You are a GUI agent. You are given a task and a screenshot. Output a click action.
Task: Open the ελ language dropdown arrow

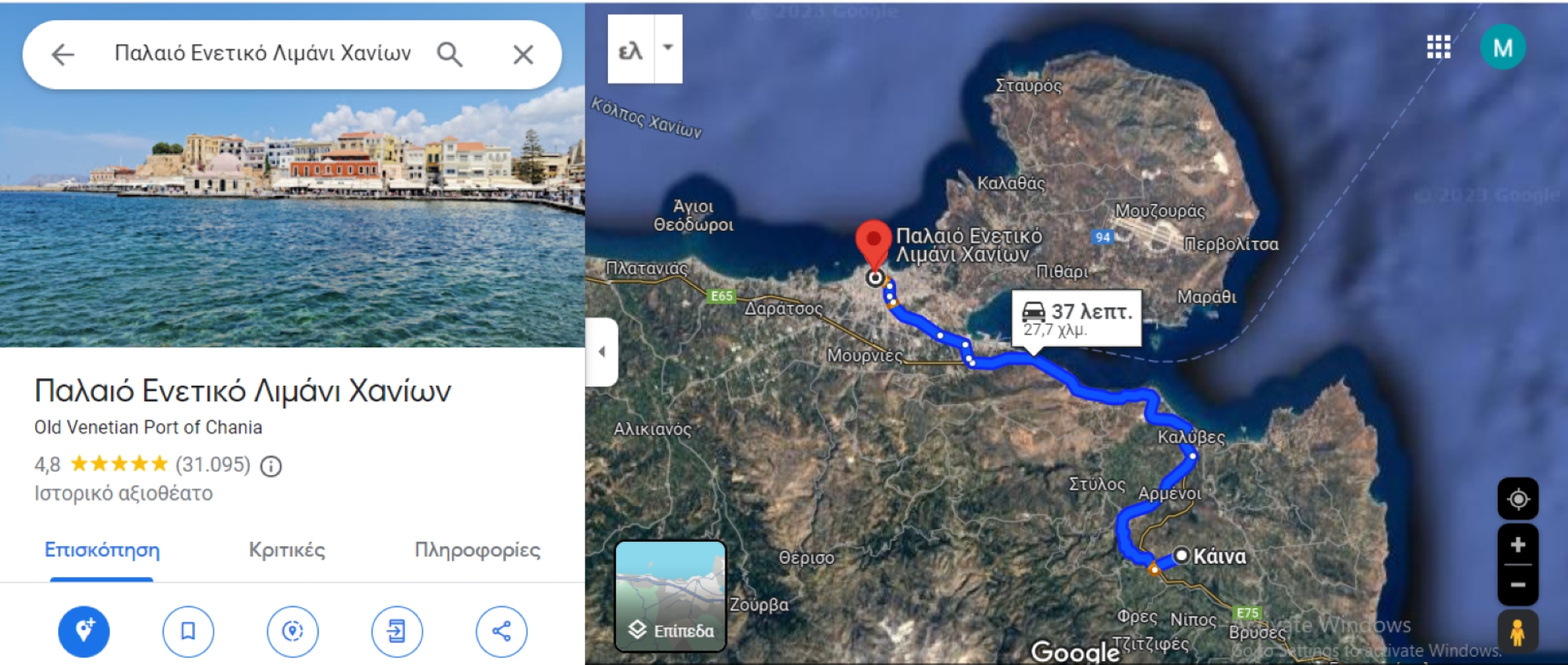click(668, 48)
